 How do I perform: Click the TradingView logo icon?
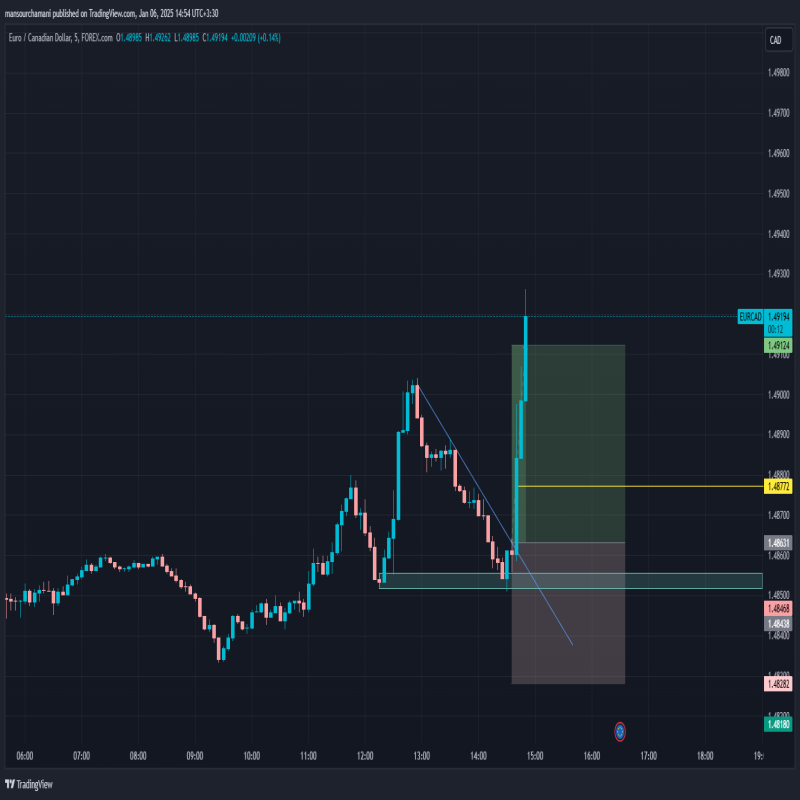pyautogui.click(x=12, y=784)
